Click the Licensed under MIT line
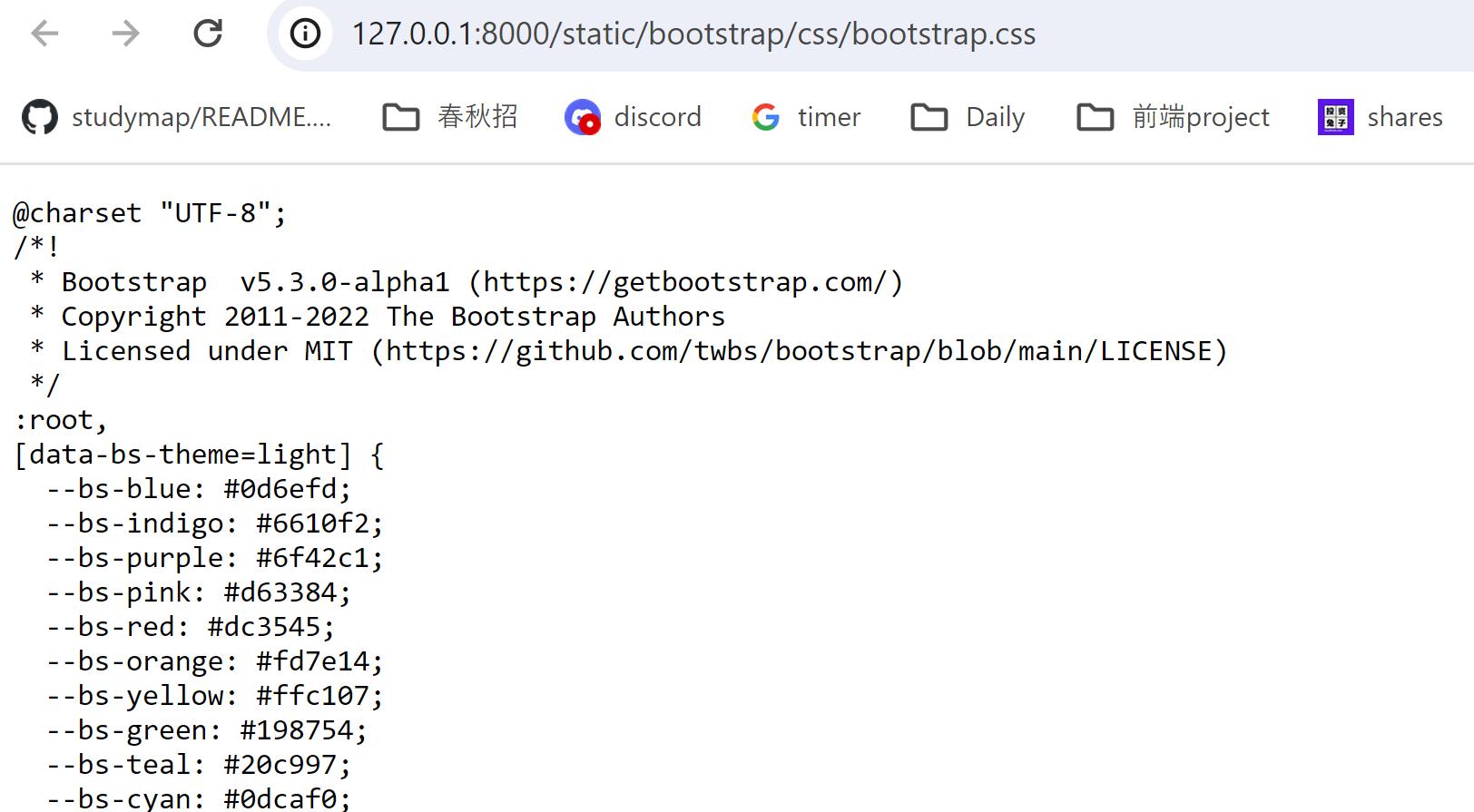 628,351
